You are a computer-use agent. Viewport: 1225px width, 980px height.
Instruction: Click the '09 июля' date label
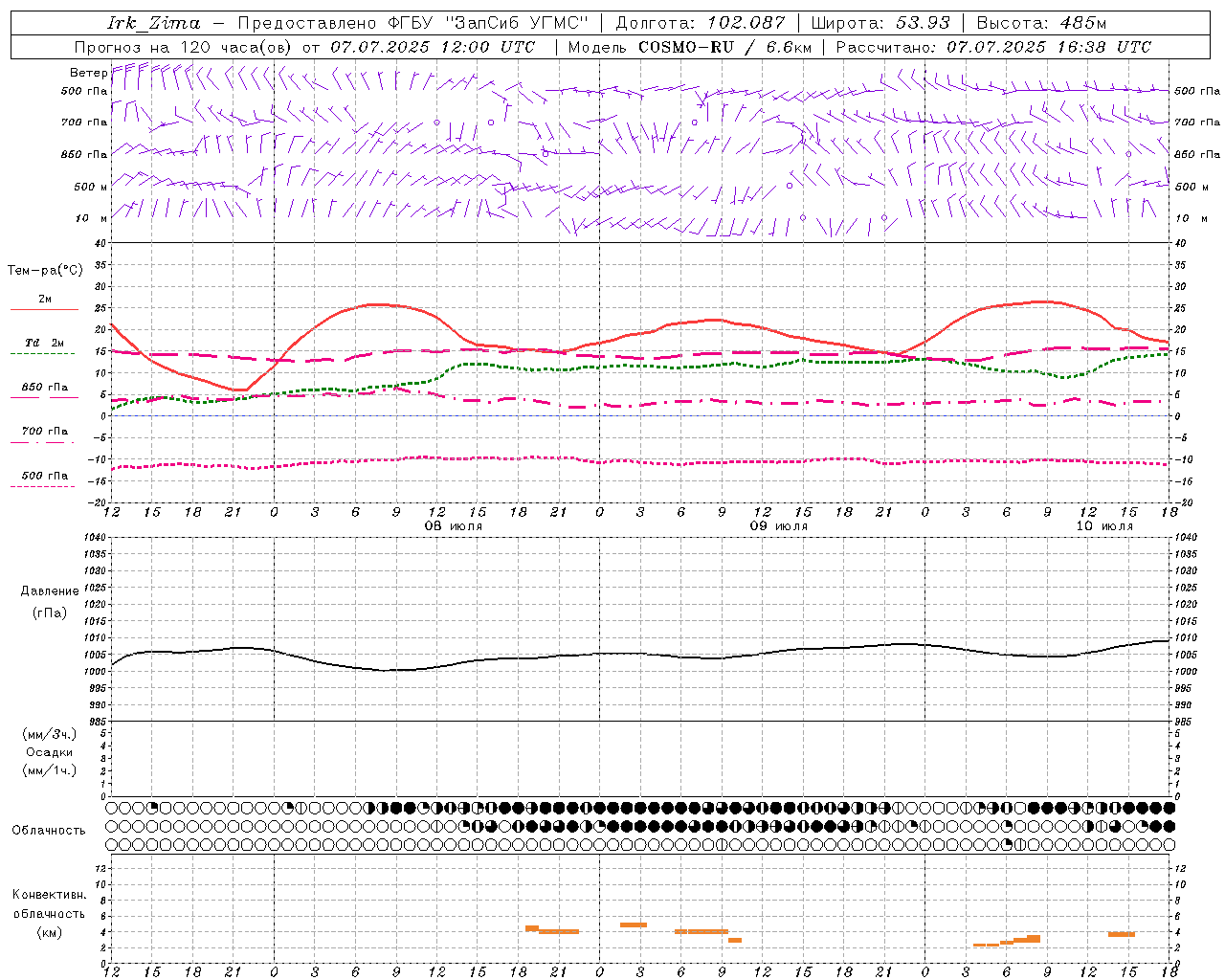[778, 526]
